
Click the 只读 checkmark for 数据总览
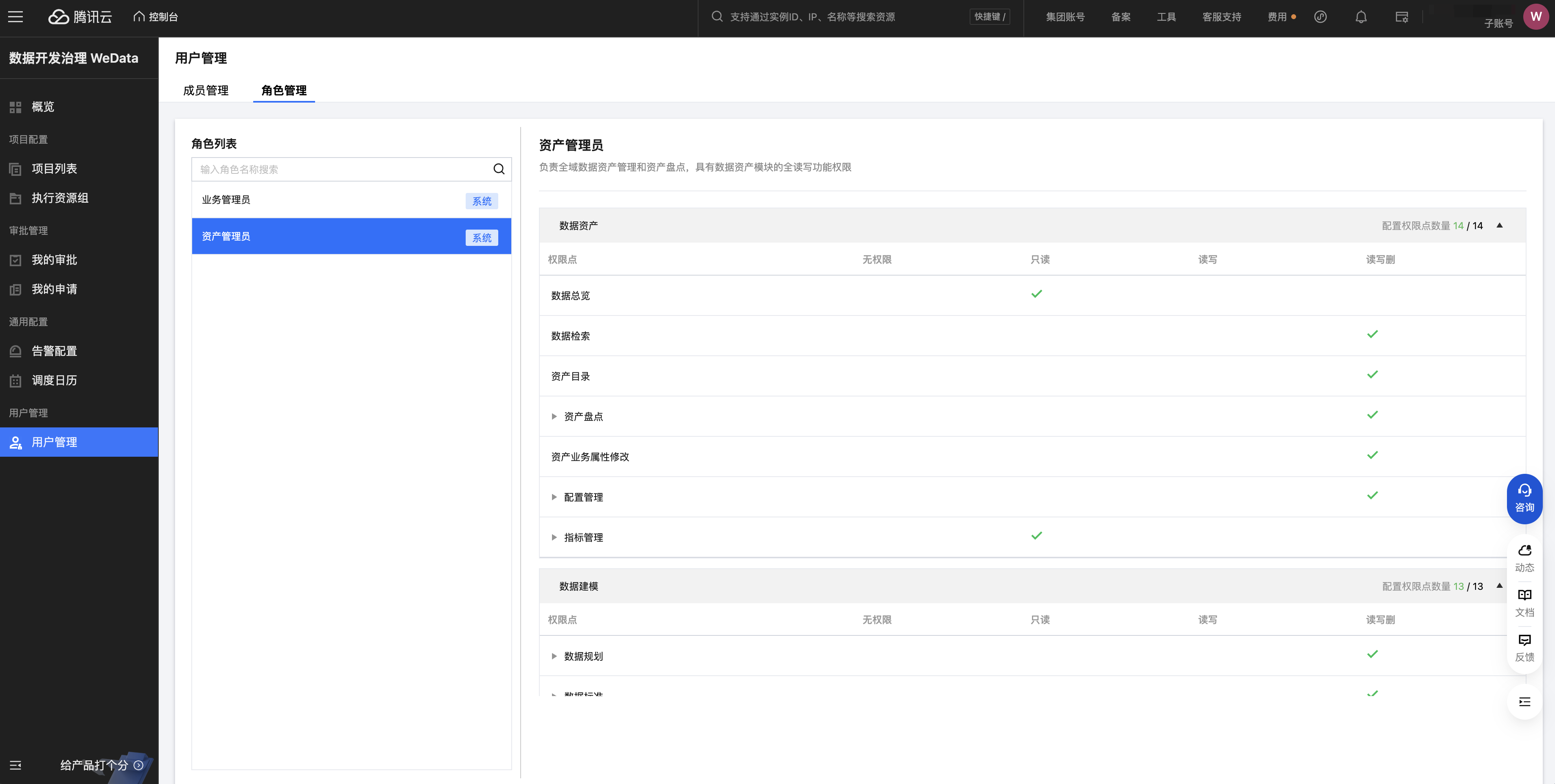tap(1036, 294)
